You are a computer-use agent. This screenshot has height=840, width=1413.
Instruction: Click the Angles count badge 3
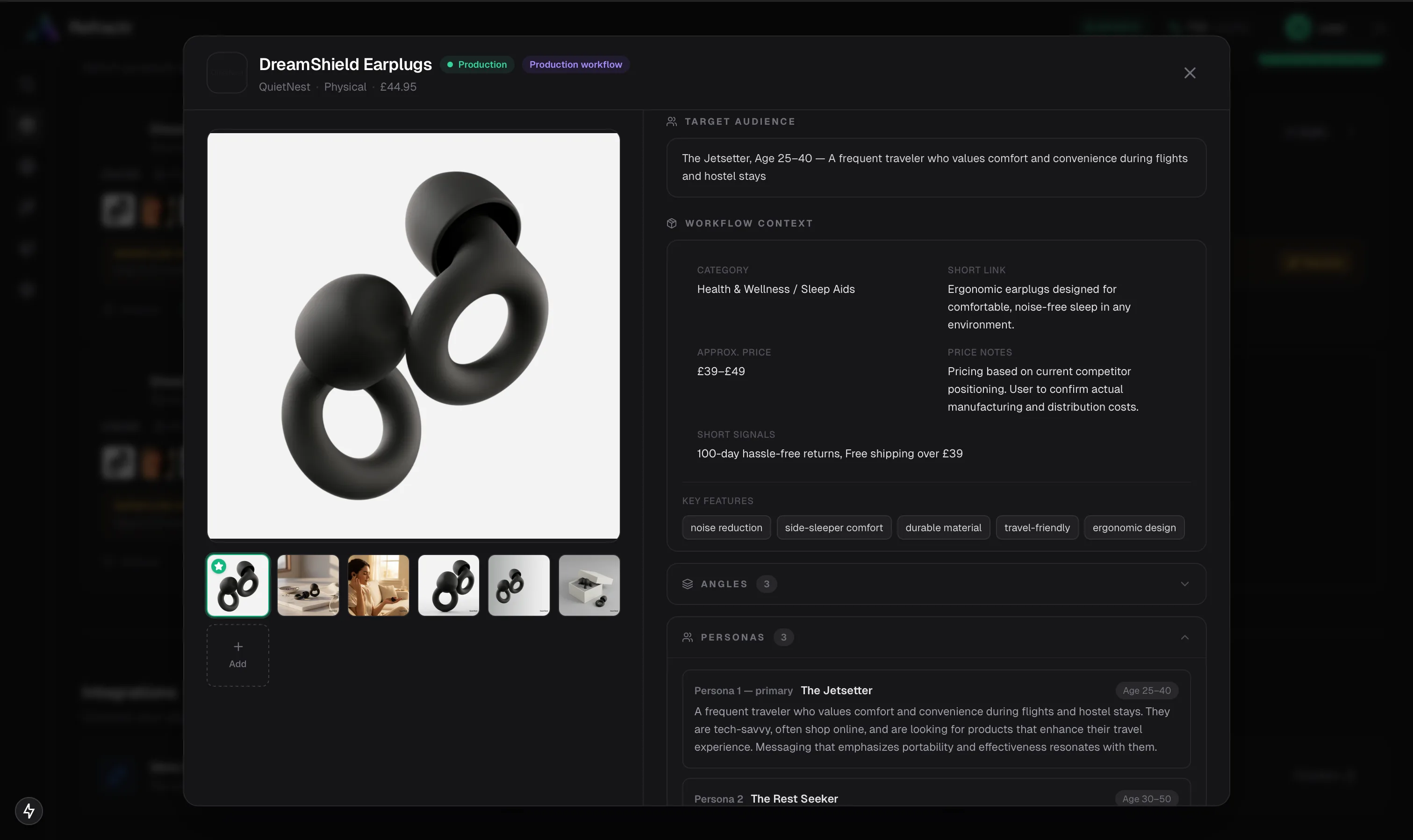(766, 584)
